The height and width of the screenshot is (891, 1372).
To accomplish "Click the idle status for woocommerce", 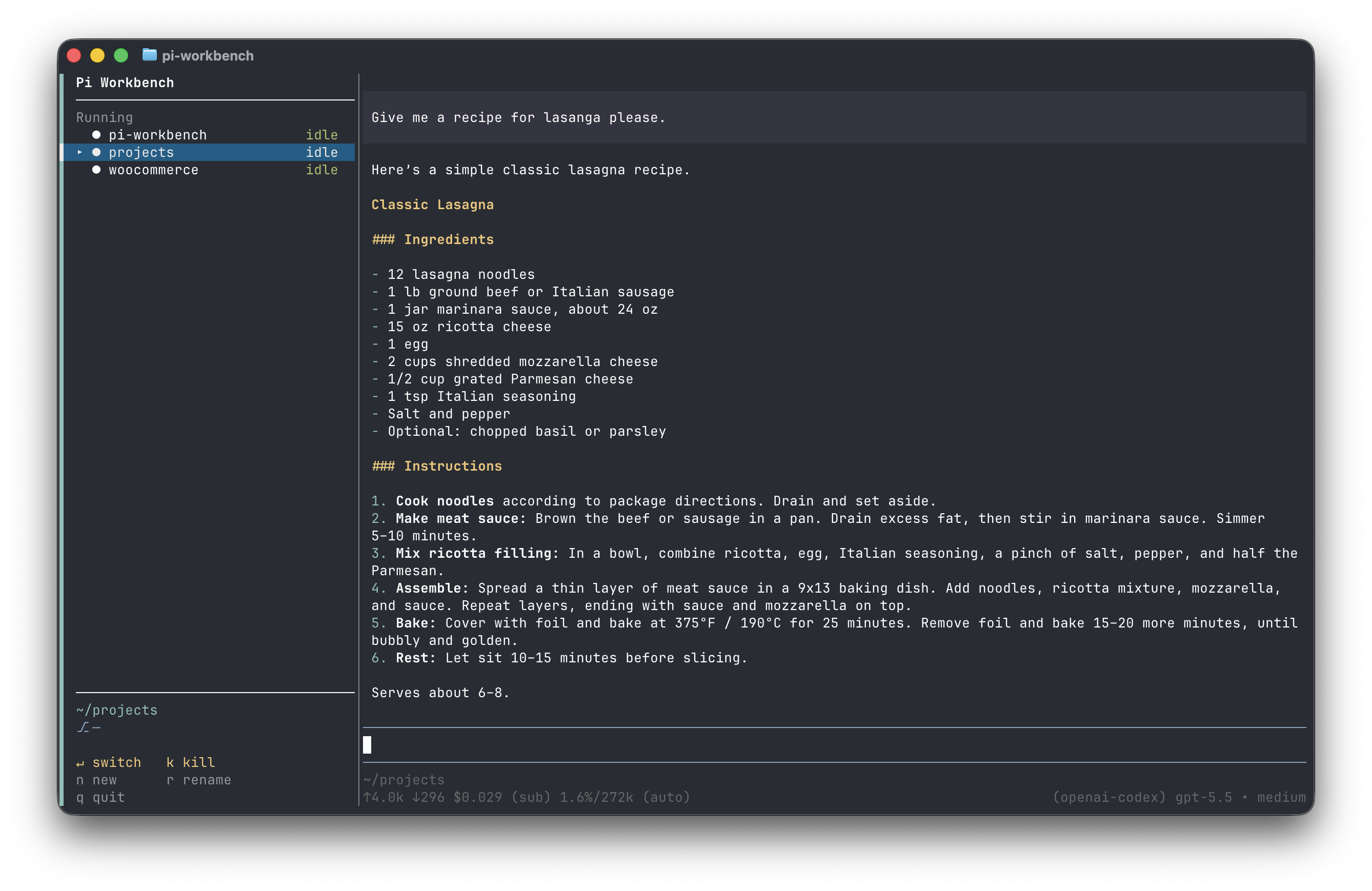I will (x=321, y=170).
